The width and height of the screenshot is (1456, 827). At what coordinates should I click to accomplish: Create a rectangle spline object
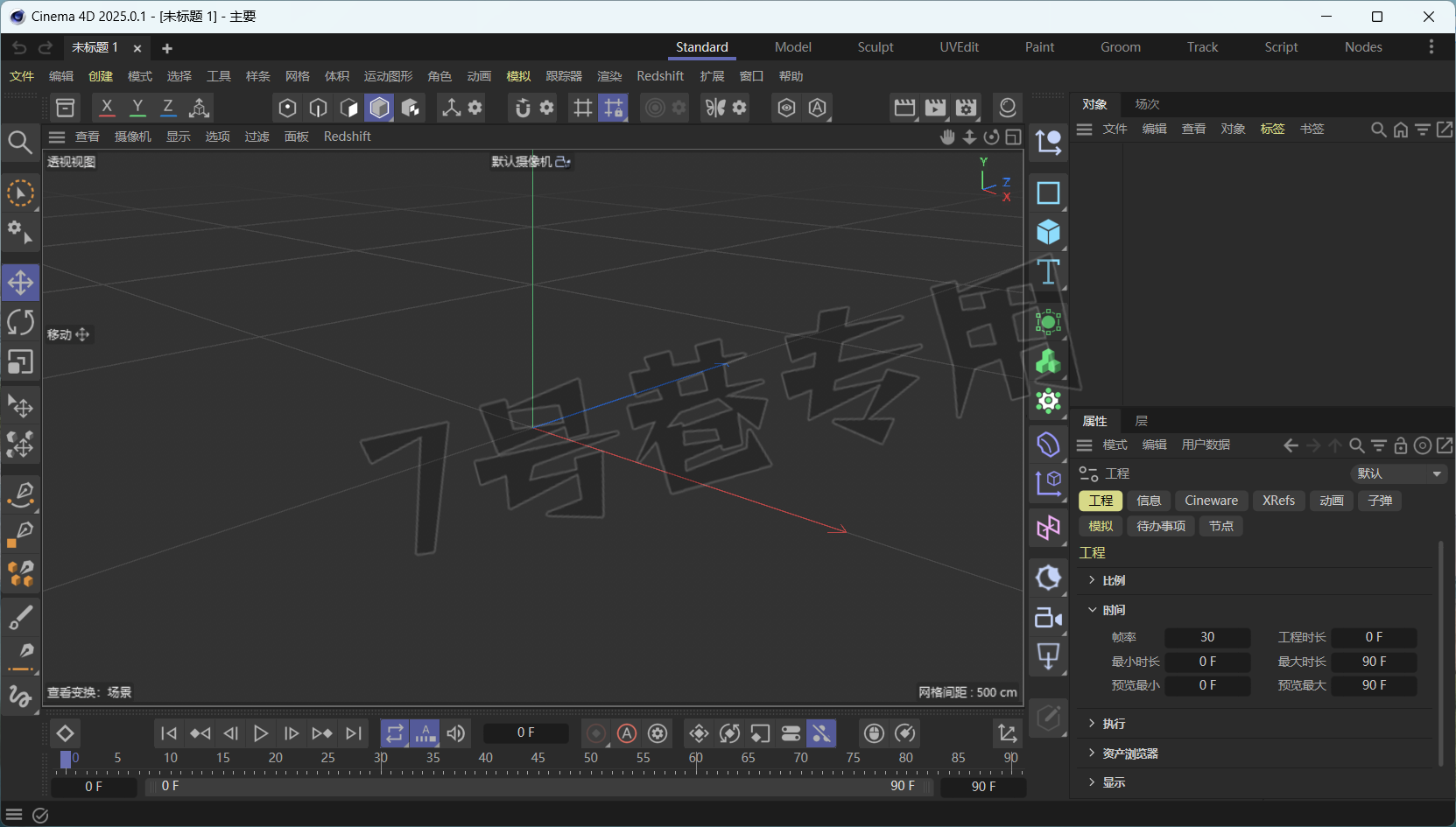[x=1048, y=193]
